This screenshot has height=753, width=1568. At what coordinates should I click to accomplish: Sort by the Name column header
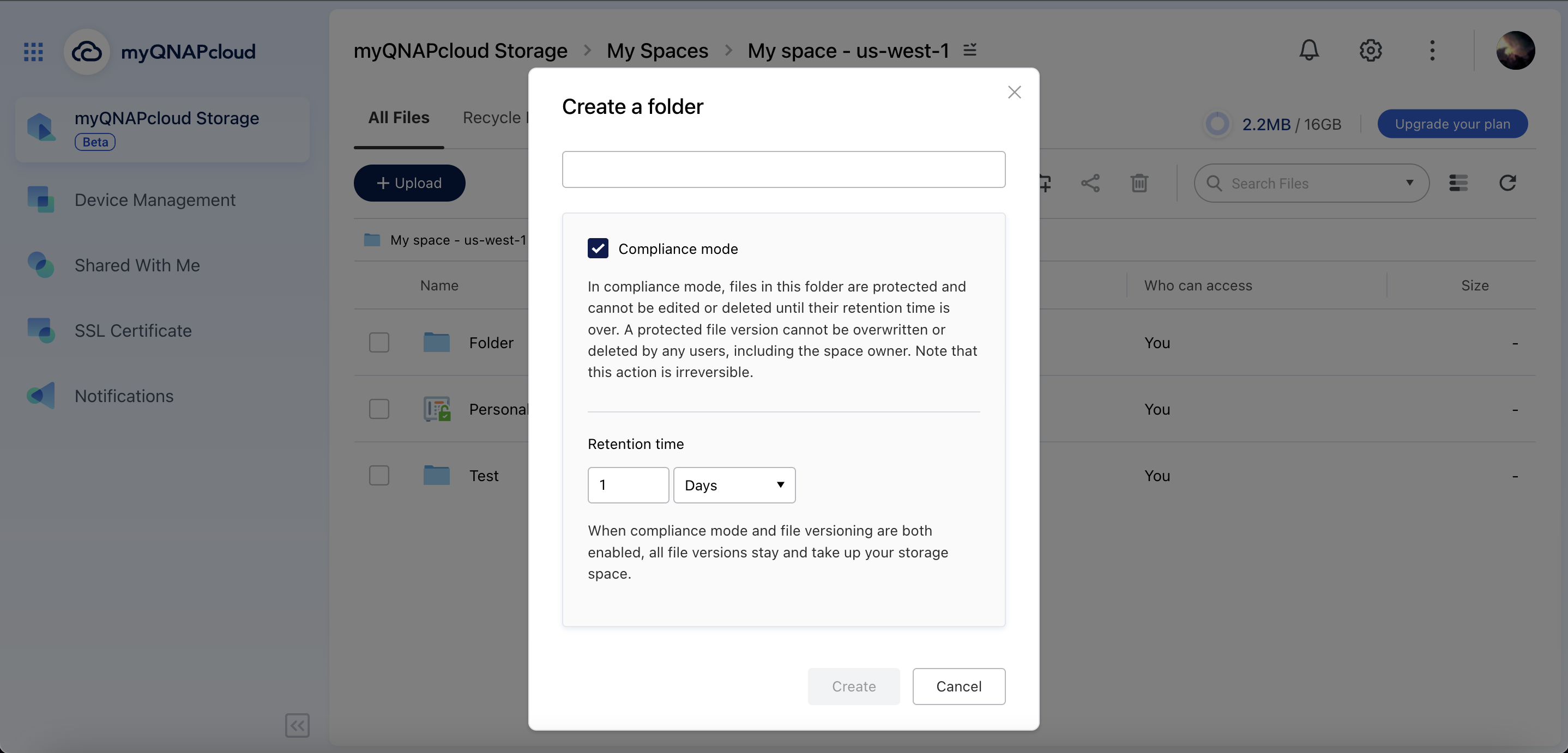point(439,286)
